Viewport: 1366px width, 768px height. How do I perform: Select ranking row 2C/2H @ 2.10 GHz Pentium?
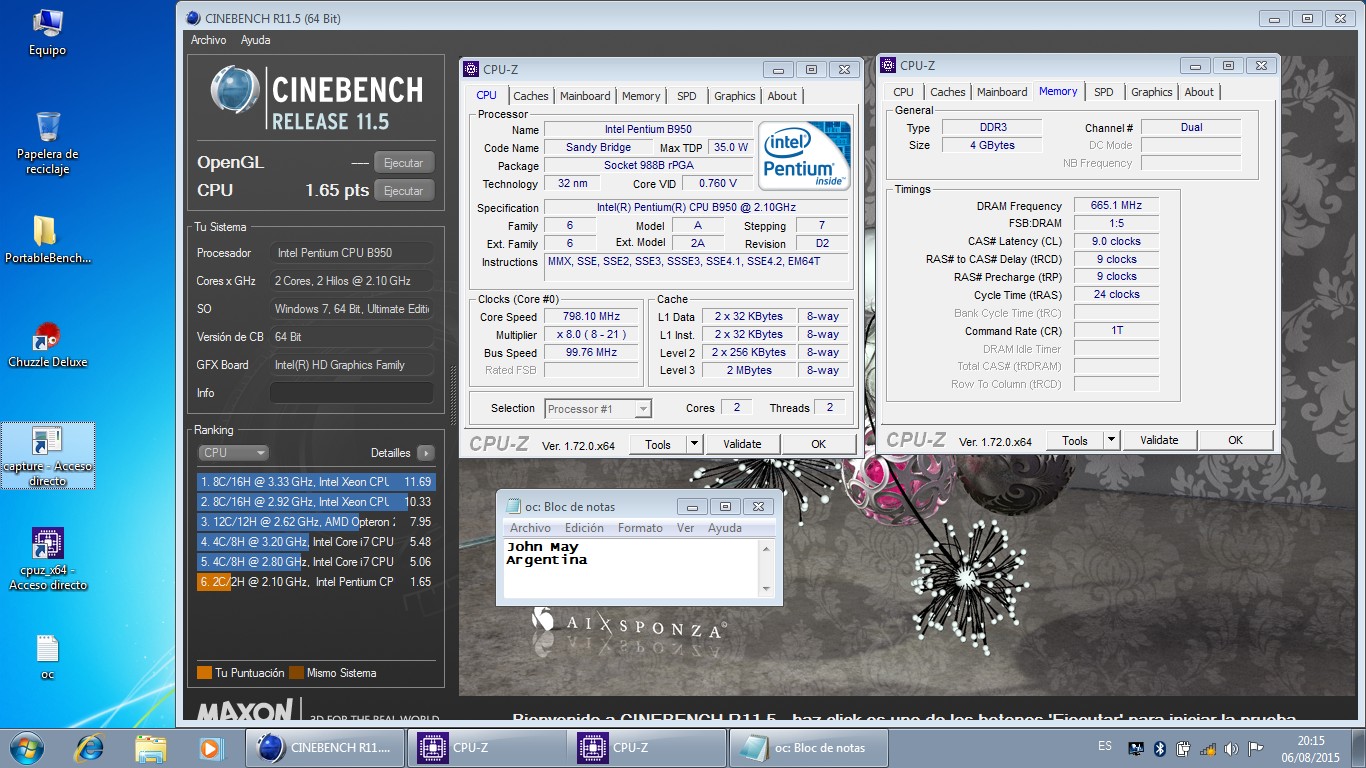(317, 582)
